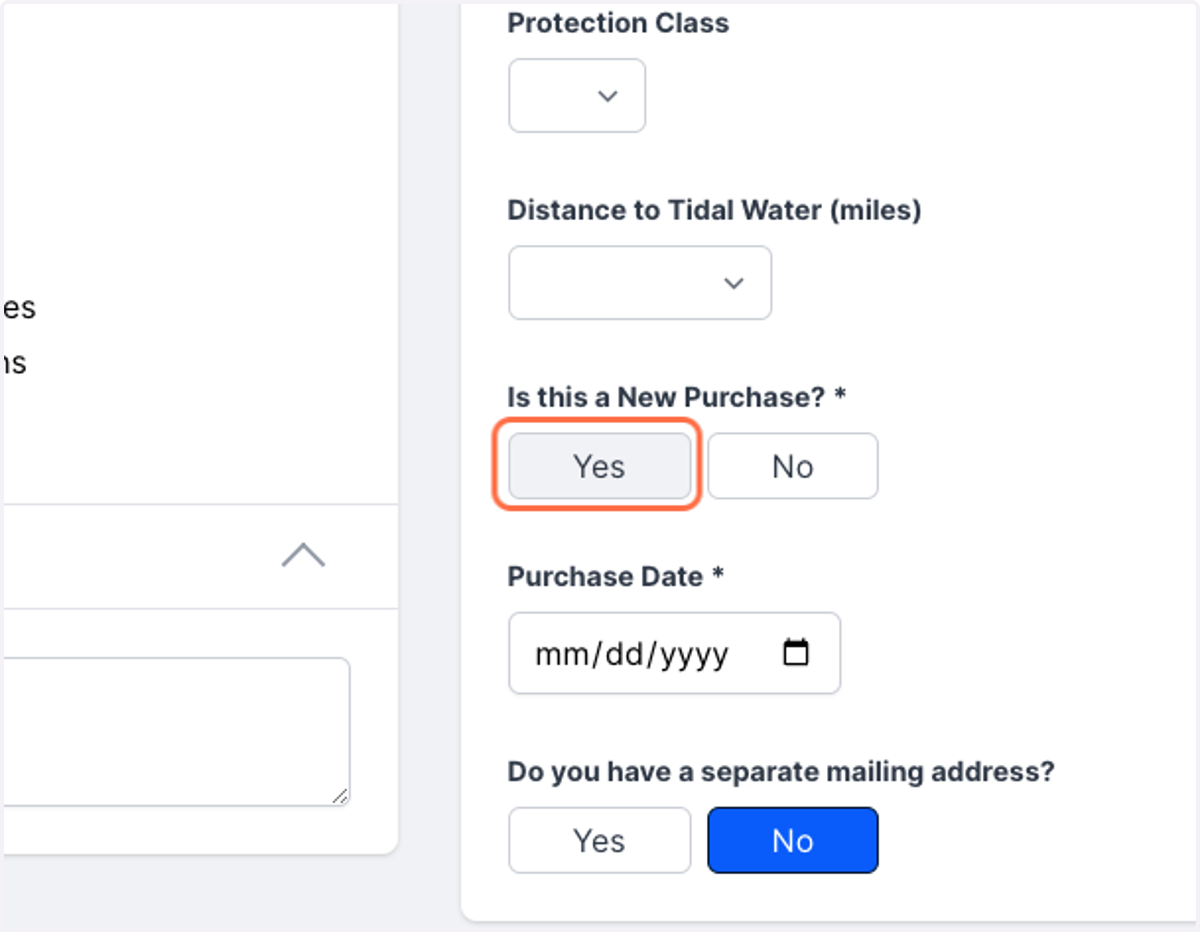
Task: Click the text area in the left panel
Action: (x=175, y=732)
